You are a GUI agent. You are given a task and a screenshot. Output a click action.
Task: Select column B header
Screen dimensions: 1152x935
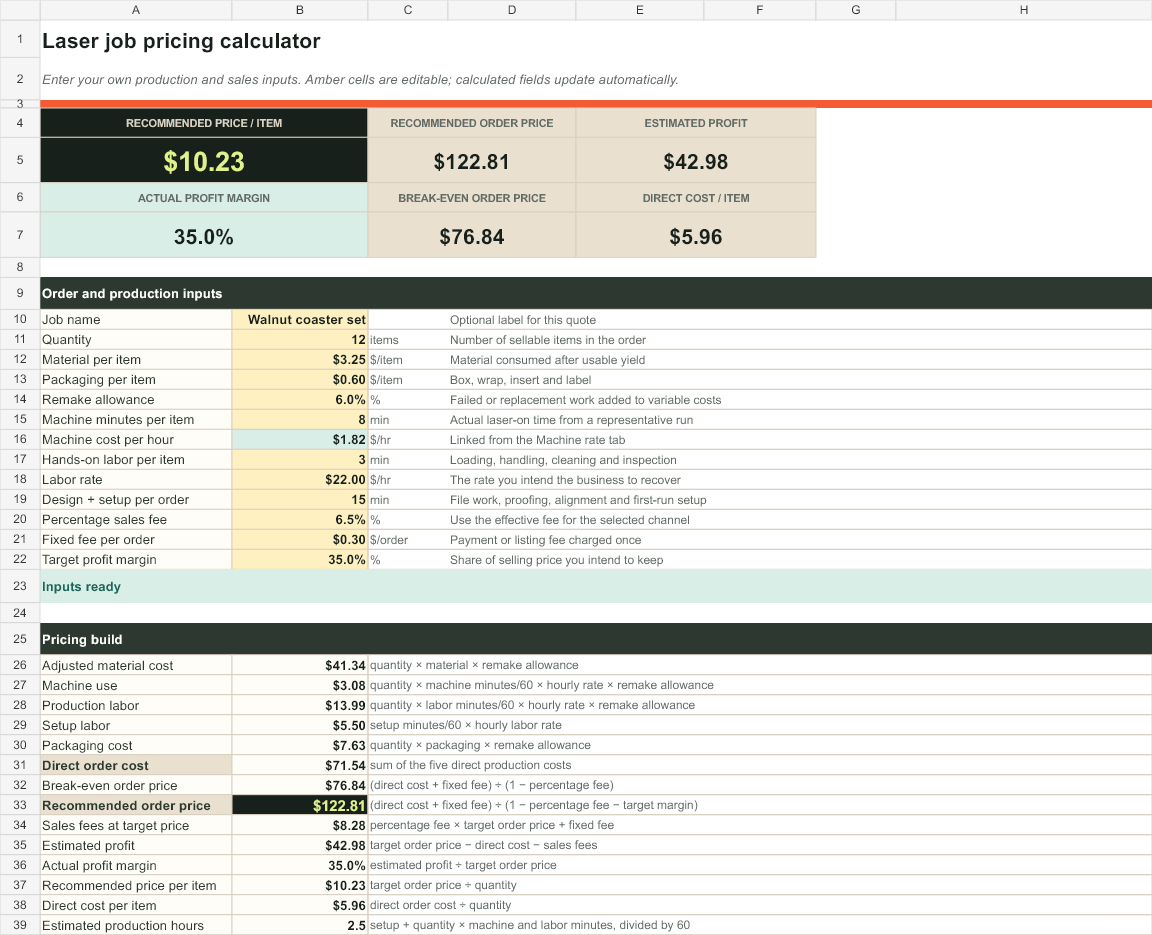(300, 10)
